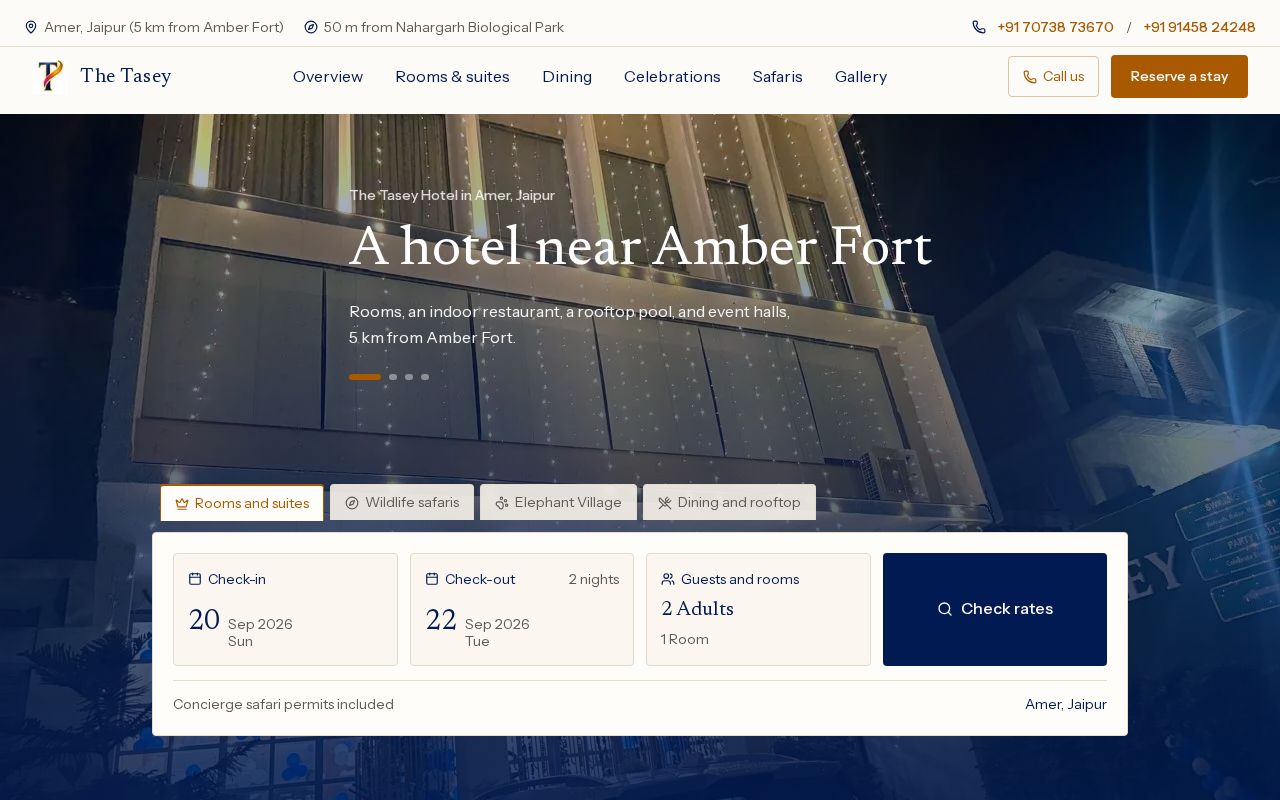Open the Gallery nav item
This screenshot has height=800, width=1280.
[x=861, y=77]
